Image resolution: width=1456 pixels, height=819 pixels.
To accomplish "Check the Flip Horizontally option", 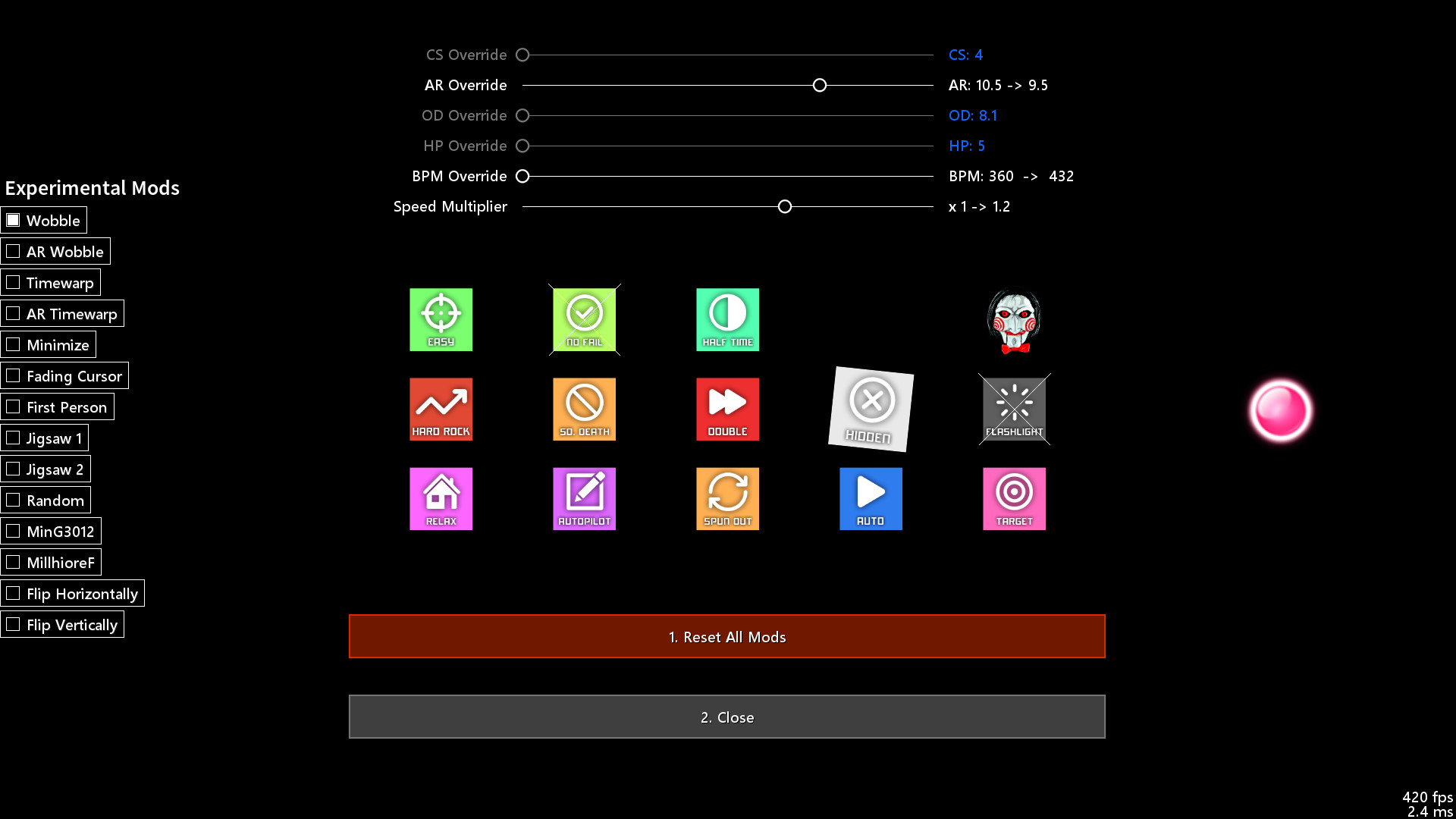I will (14, 593).
